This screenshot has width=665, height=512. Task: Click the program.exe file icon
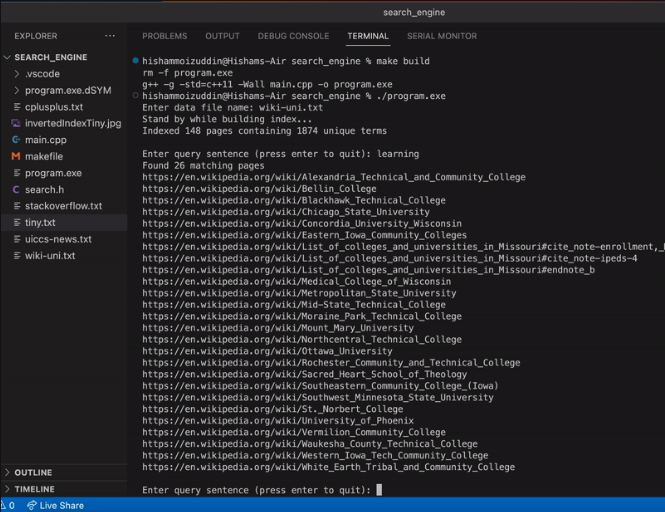point(17,173)
